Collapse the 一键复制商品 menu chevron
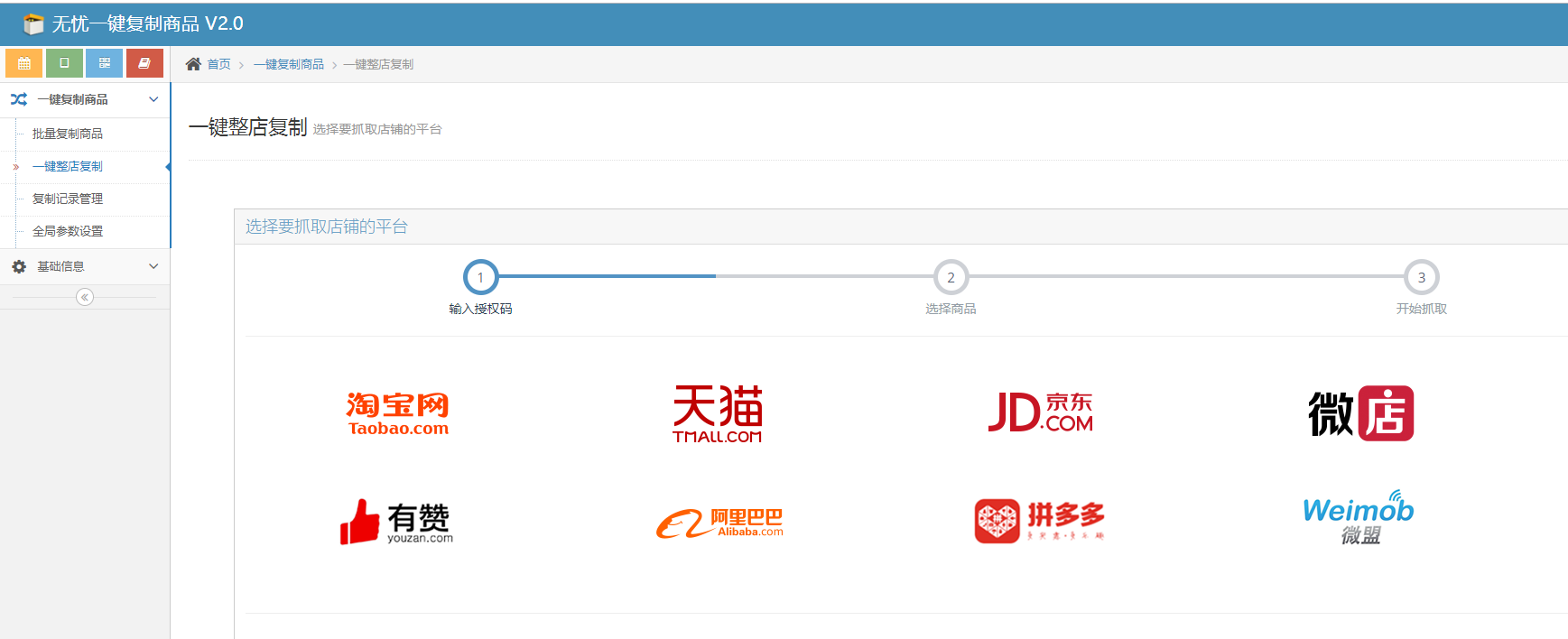Viewport: 1568px width, 639px height. click(153, 99)
